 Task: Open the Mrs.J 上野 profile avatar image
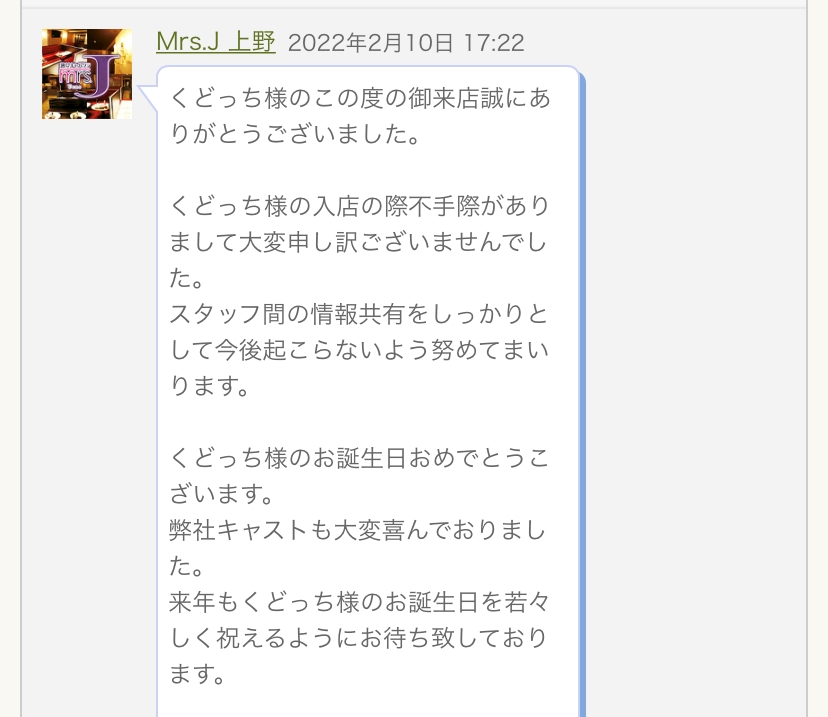[x=87, y=74]
